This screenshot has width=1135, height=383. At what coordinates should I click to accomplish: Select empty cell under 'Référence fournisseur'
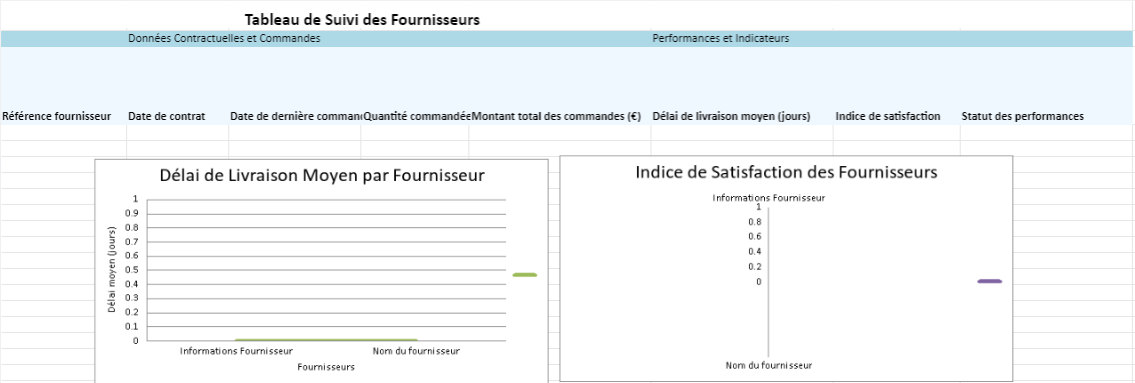point(64,132)
